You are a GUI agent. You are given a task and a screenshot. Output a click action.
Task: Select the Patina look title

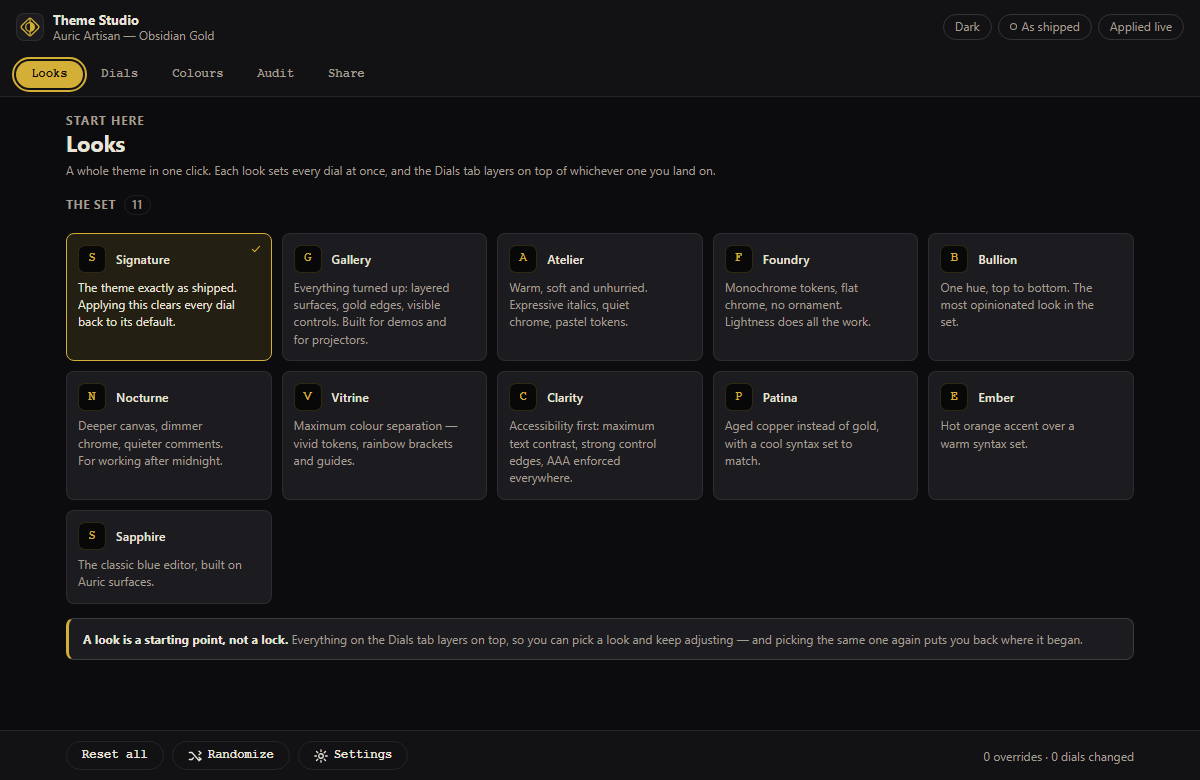(780, 398)
